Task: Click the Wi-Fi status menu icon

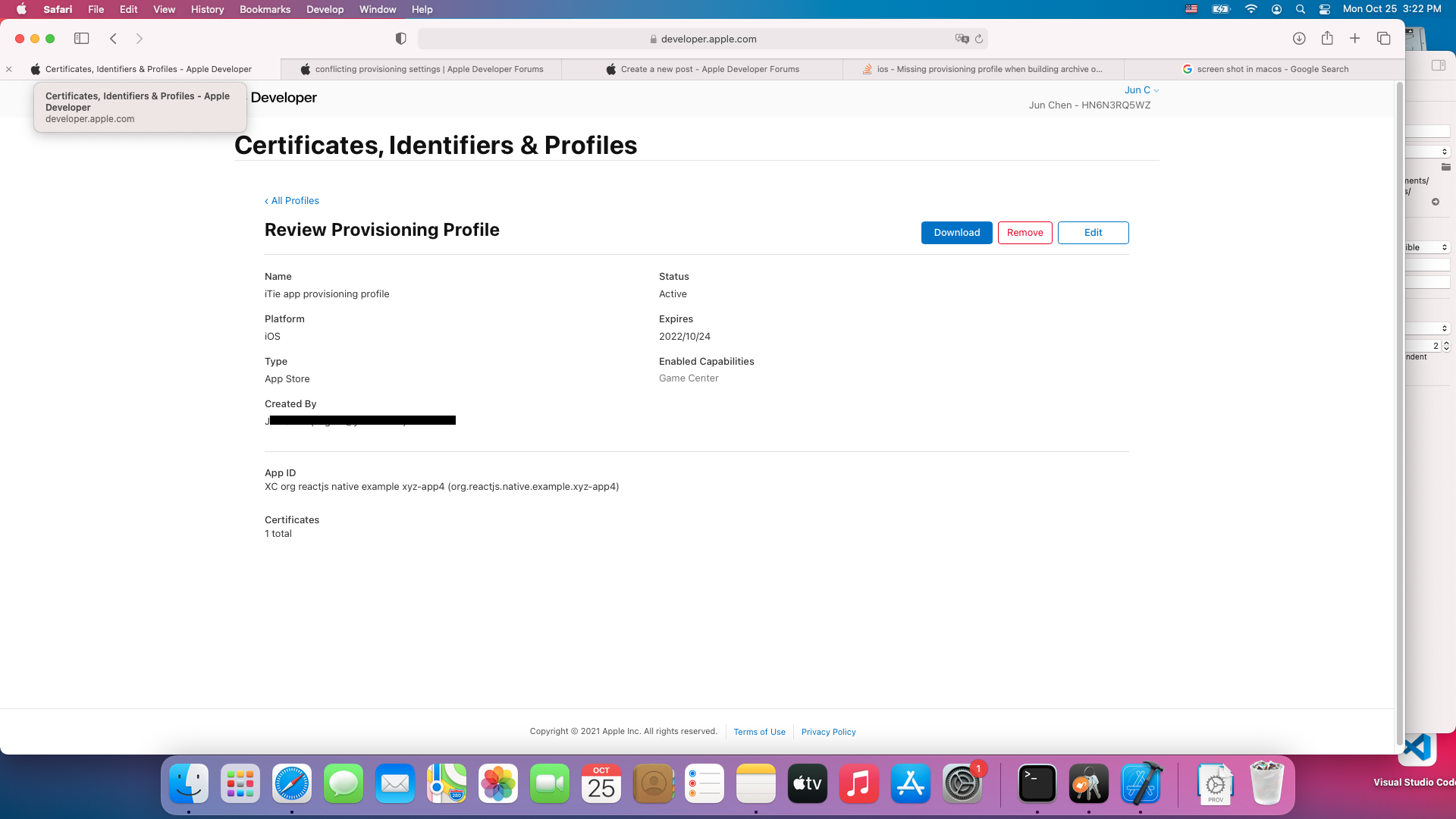Action: 1251,9
